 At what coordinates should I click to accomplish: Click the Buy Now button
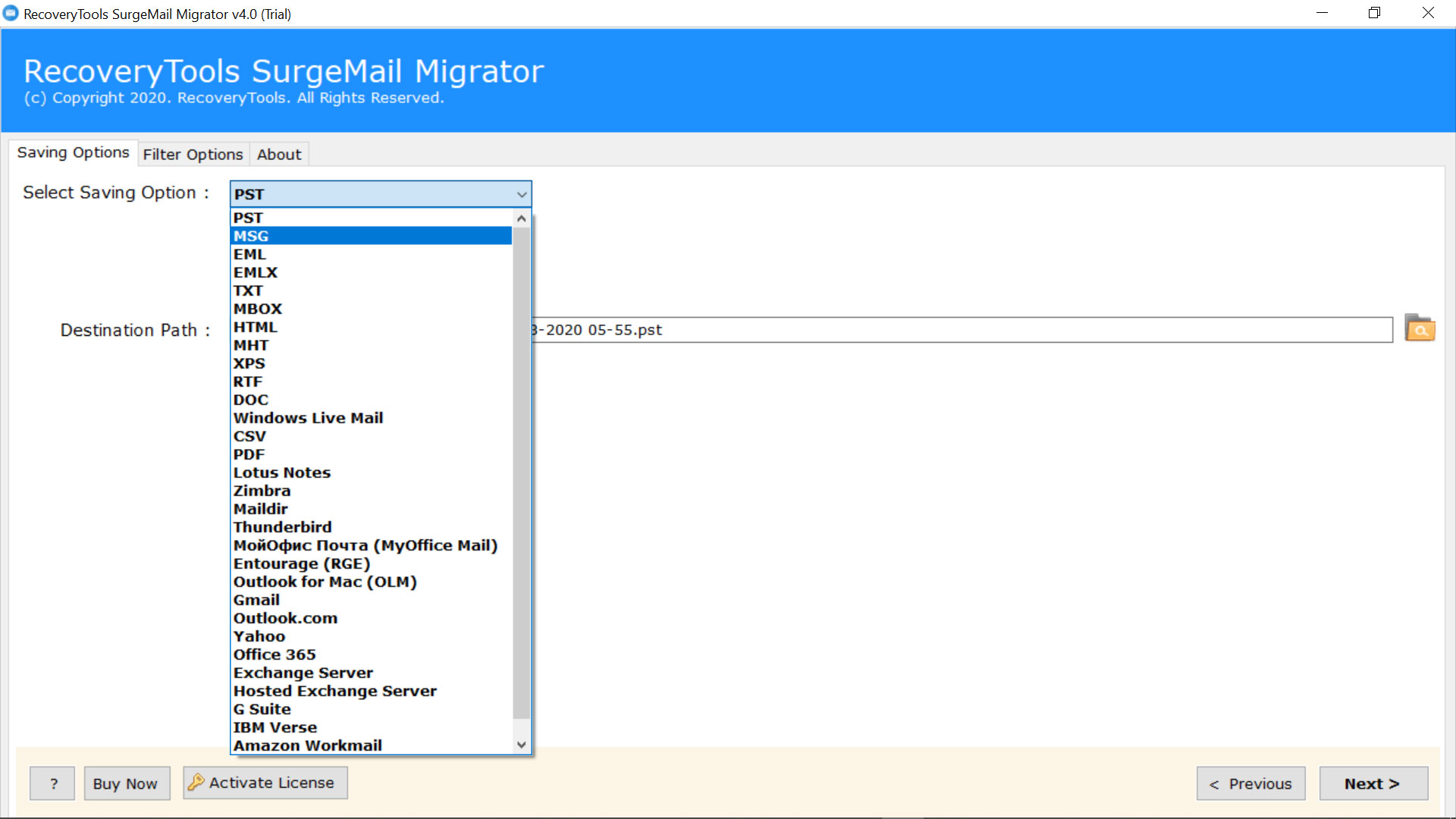(x=127, y=783)
